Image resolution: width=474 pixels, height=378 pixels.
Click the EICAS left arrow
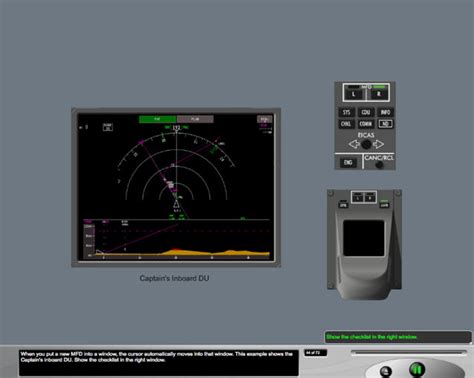(354, 144)
